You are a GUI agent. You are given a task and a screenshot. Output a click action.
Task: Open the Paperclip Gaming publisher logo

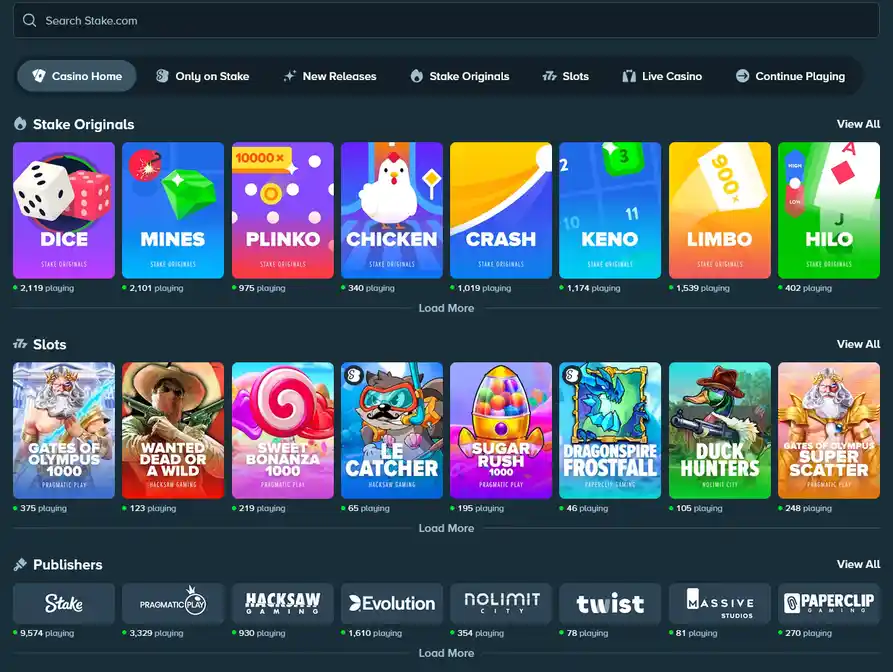[x=829, y=604]
